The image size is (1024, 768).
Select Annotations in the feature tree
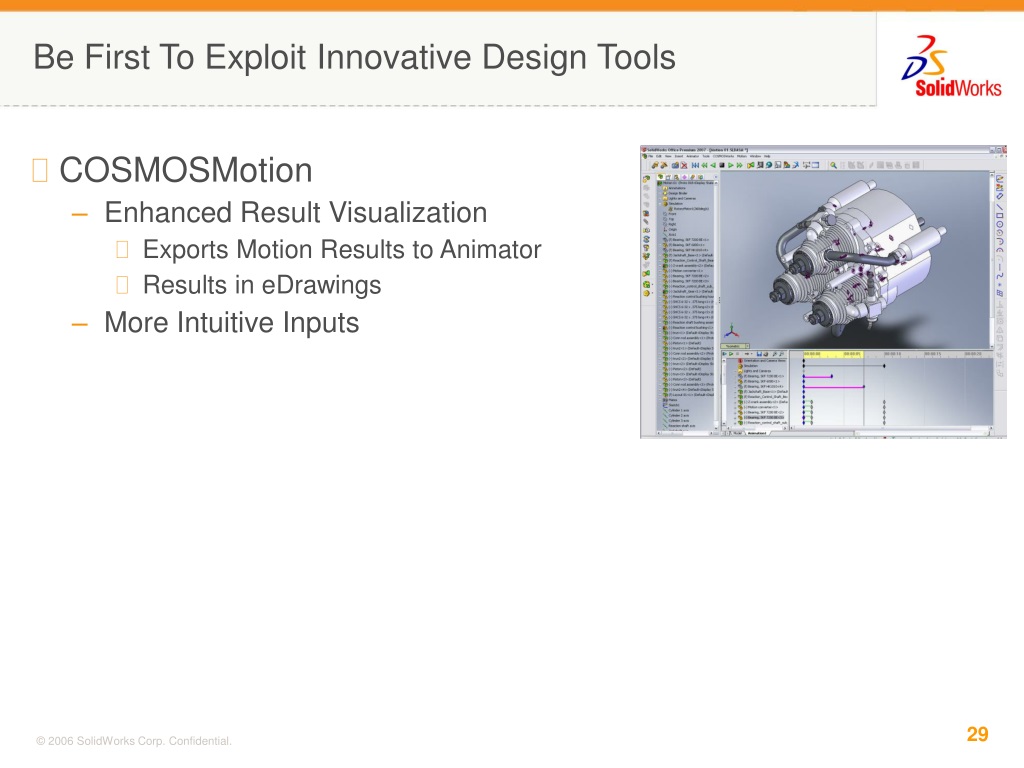[677, 188]
